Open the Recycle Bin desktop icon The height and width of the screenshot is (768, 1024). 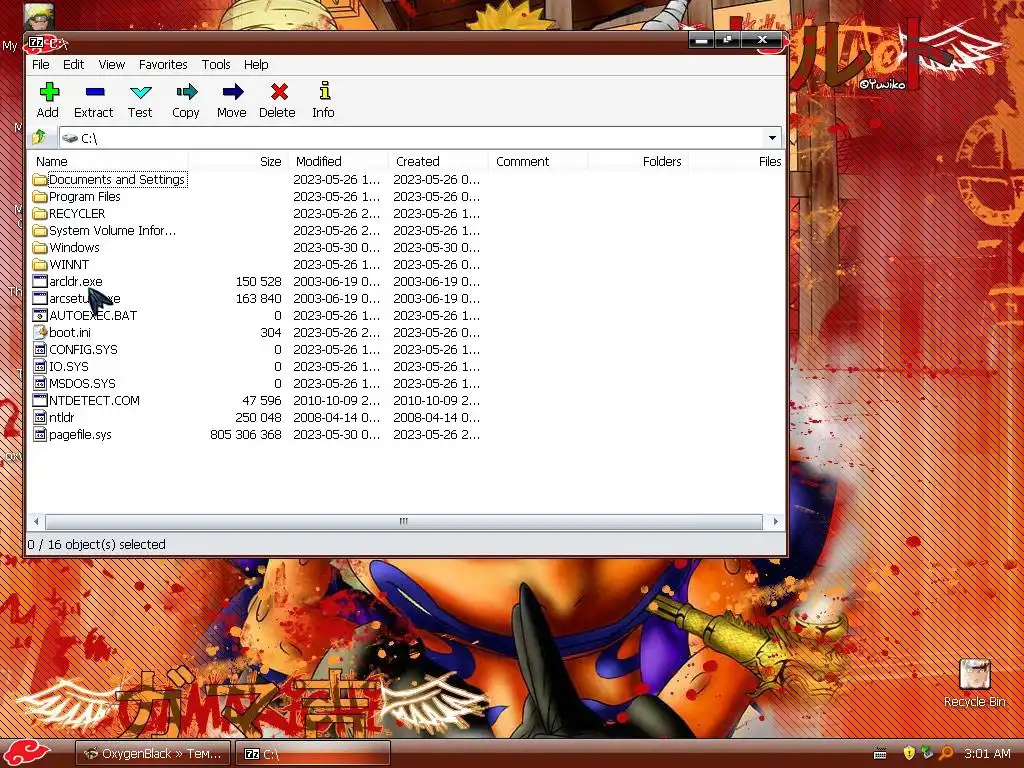point(974,674)
